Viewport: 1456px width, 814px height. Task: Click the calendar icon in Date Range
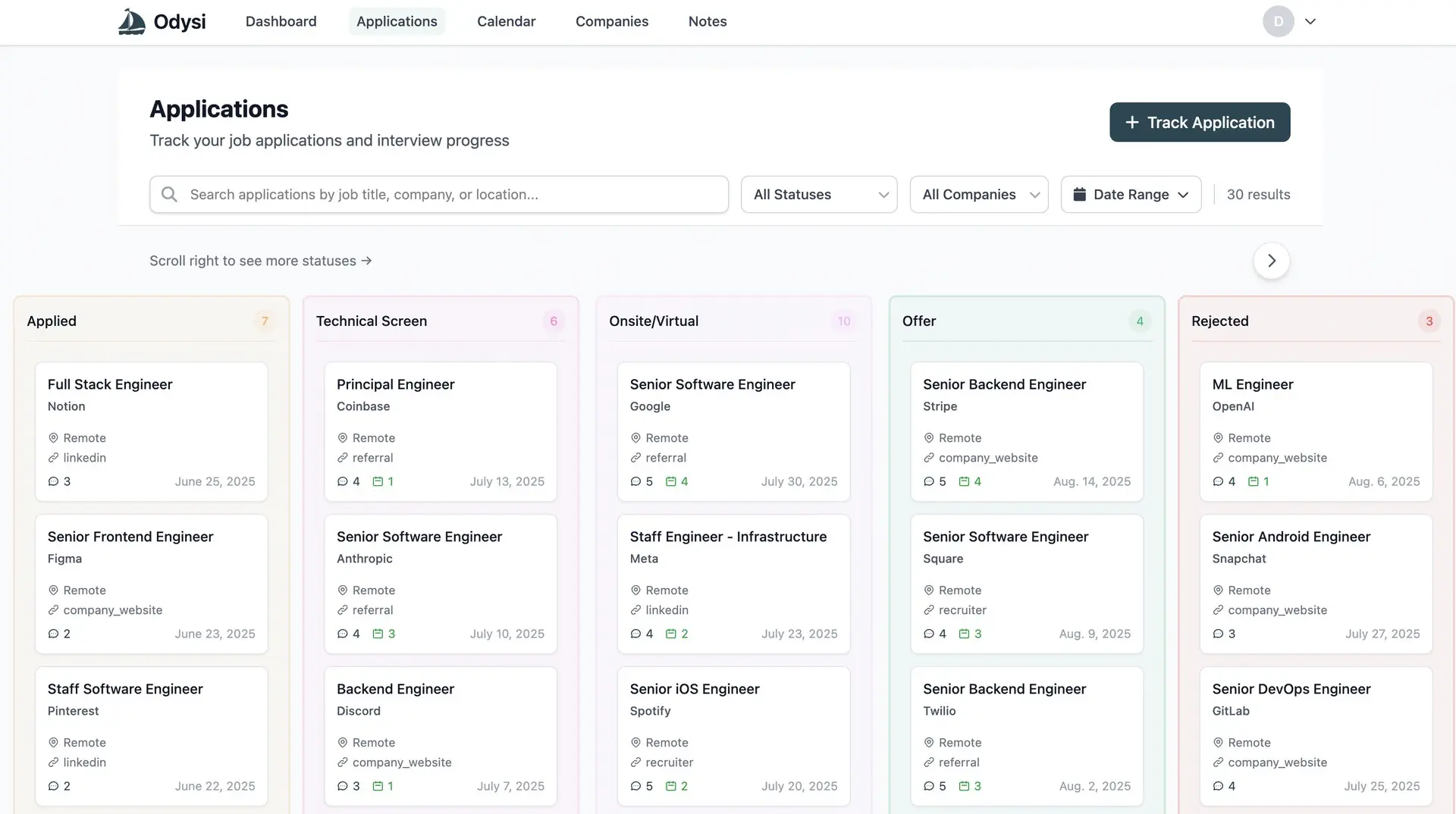point(1080,194)
